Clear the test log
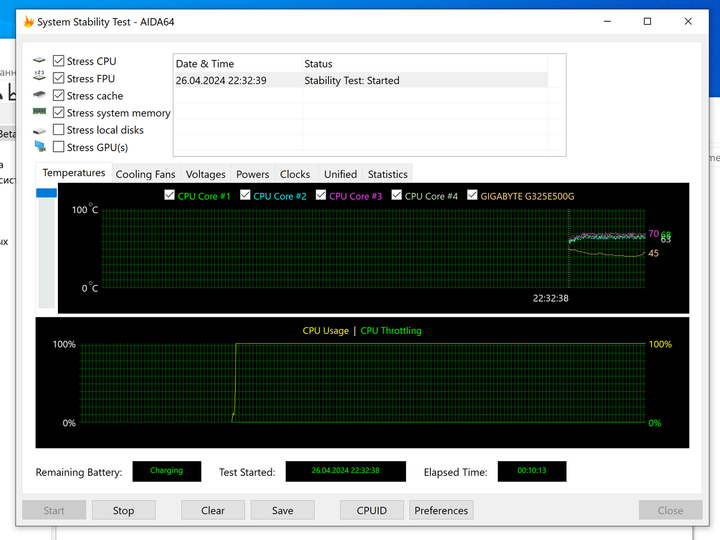Image resolution: width=720 pixels, height=540 pixels. pos(213,510)
